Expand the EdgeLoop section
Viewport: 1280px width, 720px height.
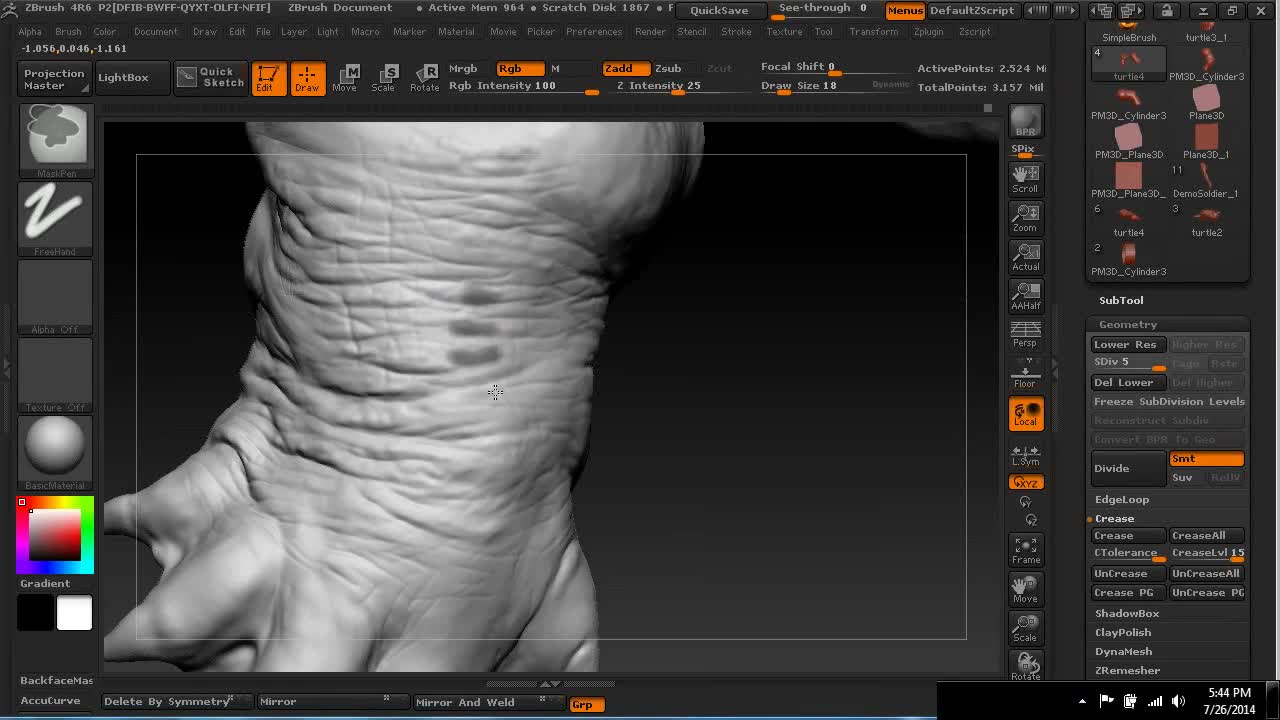point(1122,499)
